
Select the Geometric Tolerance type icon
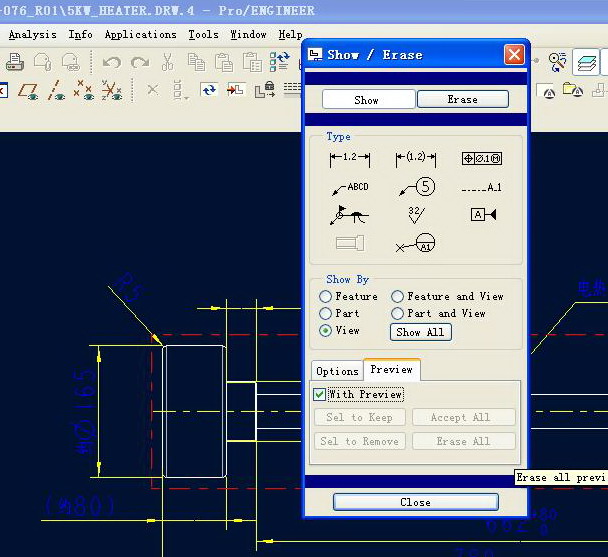(x=482, y=158)
